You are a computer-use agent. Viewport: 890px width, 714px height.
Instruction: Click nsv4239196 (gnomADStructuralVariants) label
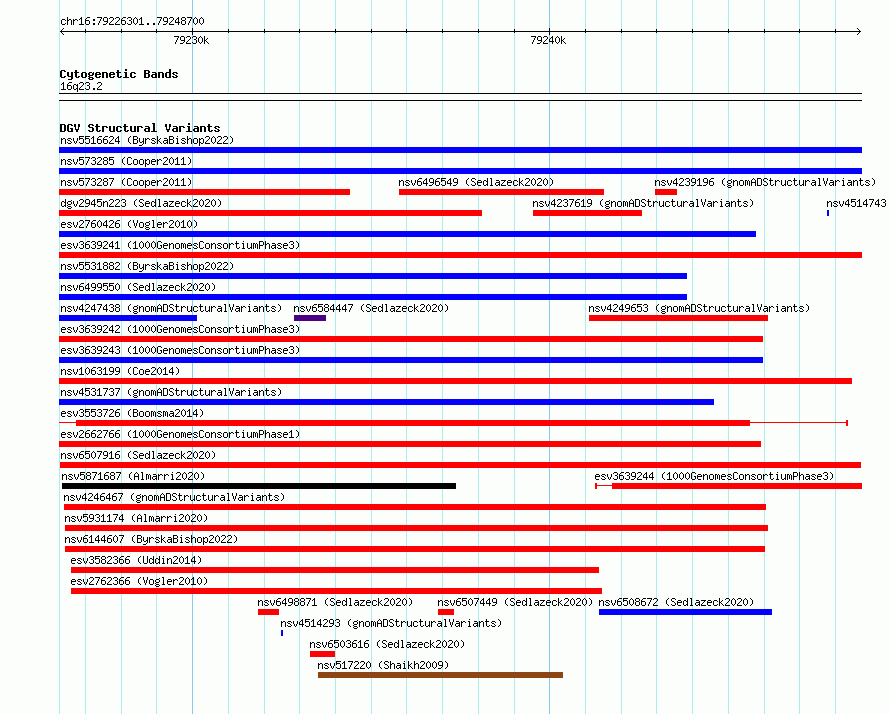765,182
